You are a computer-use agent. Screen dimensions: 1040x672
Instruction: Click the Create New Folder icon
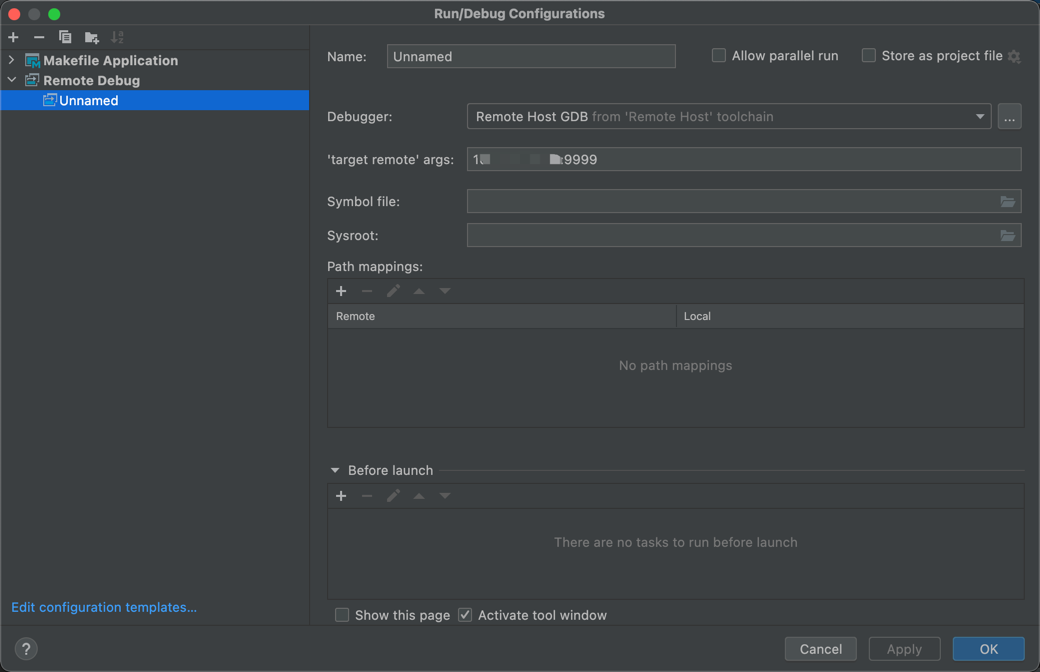pos(92,37)
